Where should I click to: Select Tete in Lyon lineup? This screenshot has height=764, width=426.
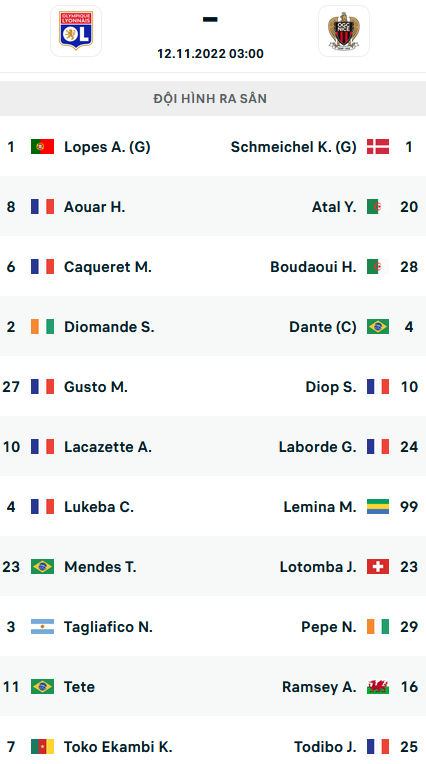(x=79, y=687)
